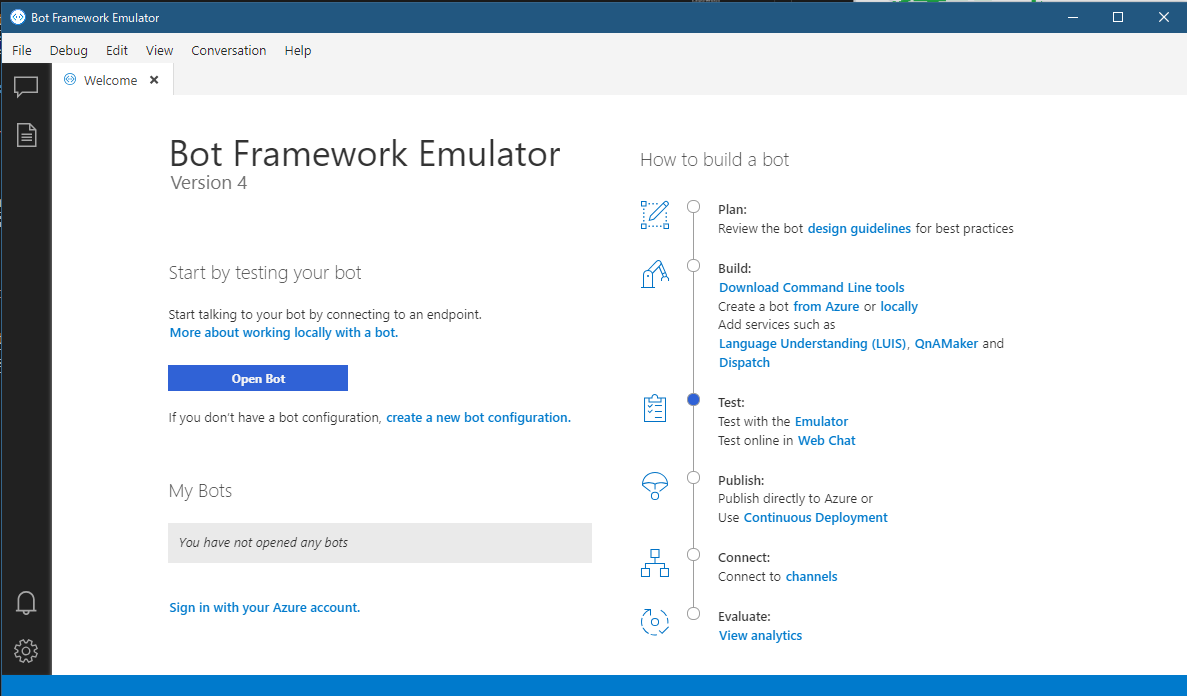Open the Help menu

[298, 51]
